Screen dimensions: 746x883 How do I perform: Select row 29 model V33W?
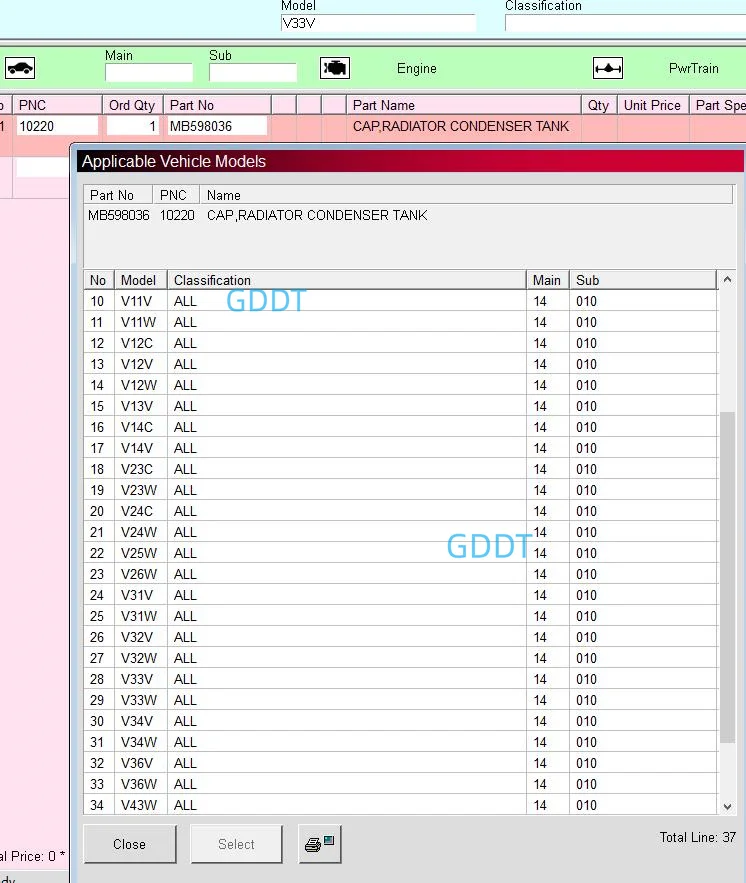400,700
